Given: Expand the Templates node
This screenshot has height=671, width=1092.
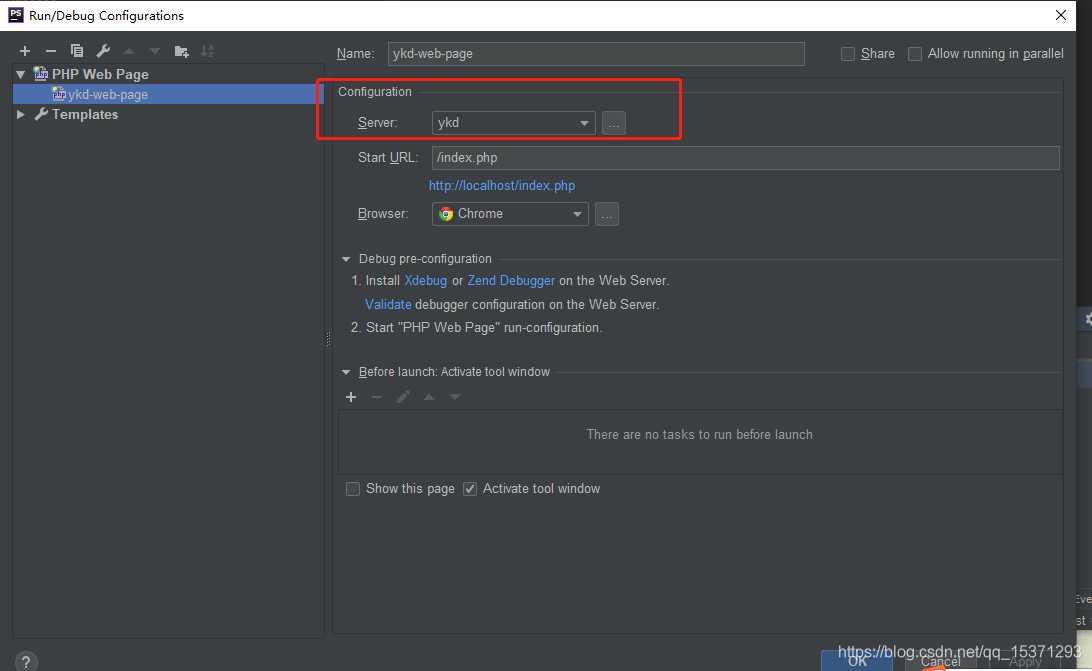Looking at the screenshot, I should 21,114.
